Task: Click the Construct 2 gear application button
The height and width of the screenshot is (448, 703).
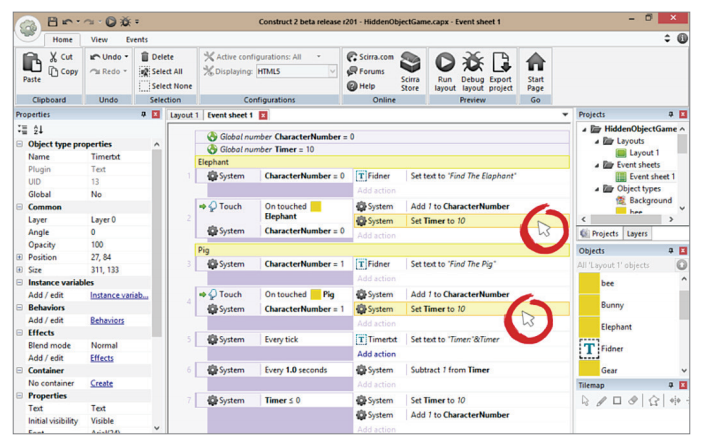Action: coord(28,28)
